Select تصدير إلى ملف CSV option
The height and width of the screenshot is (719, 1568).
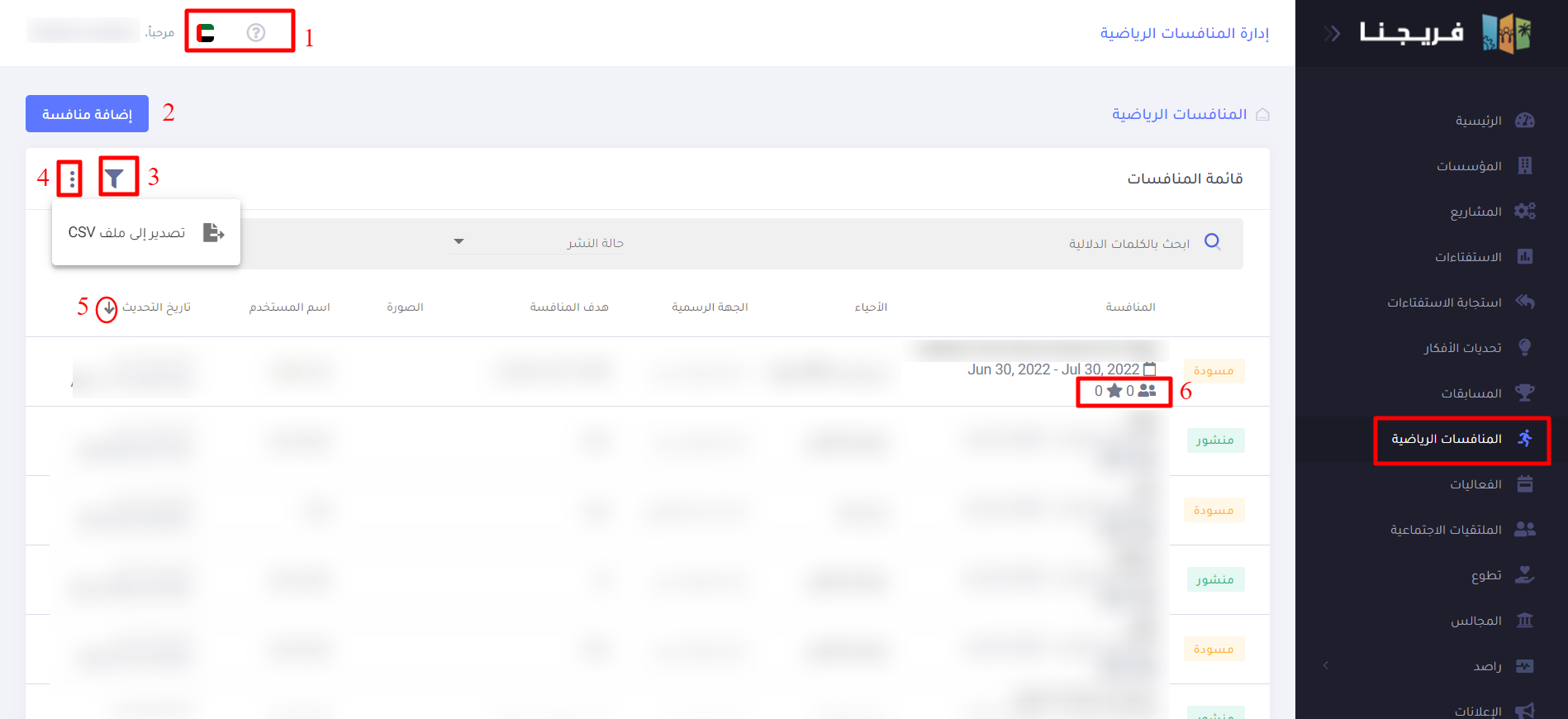point(145,233)
